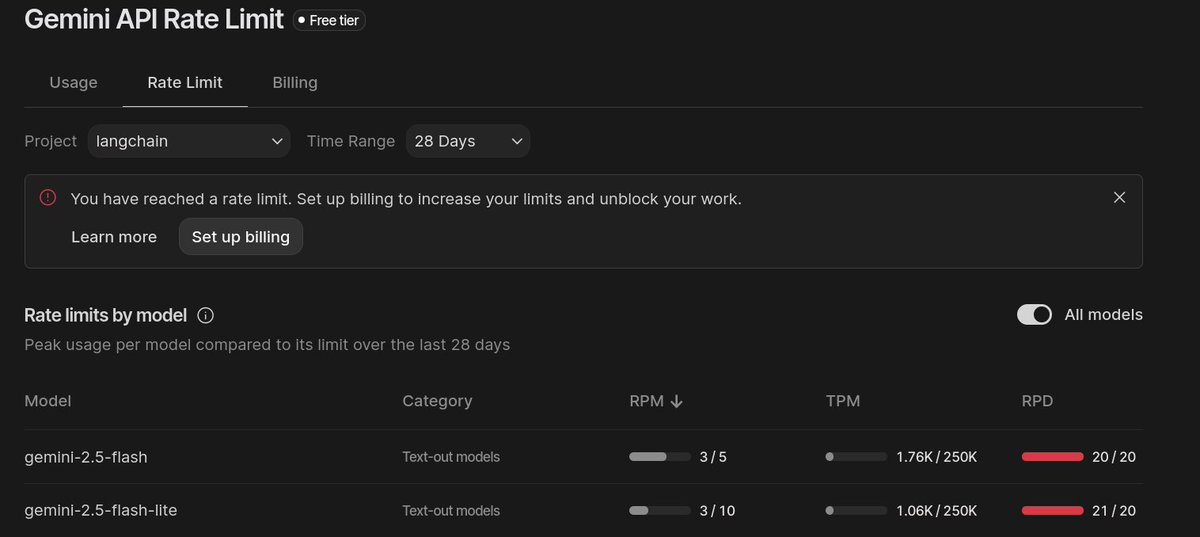The image size is (1200, 537).
Task: Toggle the All models switch
Action: tap(1034, 315)
